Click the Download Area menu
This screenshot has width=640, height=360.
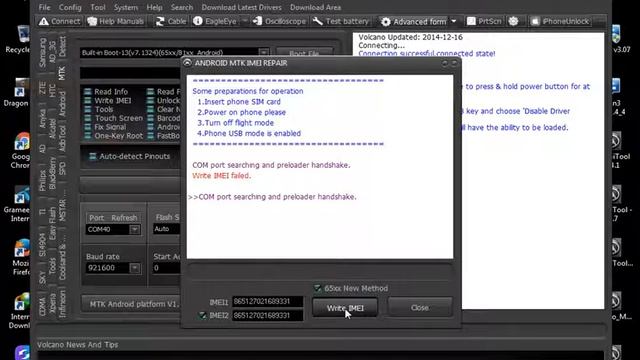tap(315, 7)
